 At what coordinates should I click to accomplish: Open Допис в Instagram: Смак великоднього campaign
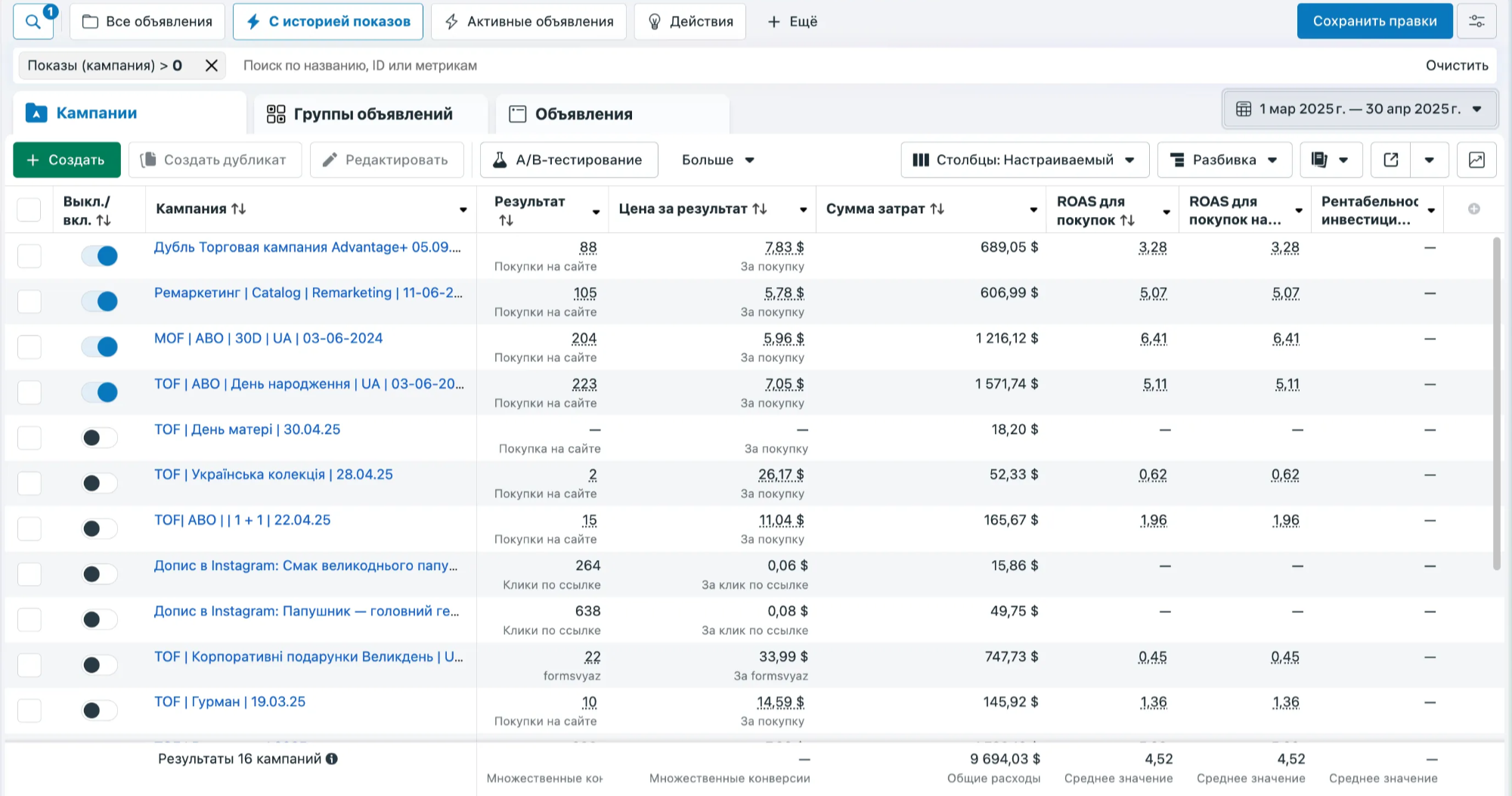point(305,565)
